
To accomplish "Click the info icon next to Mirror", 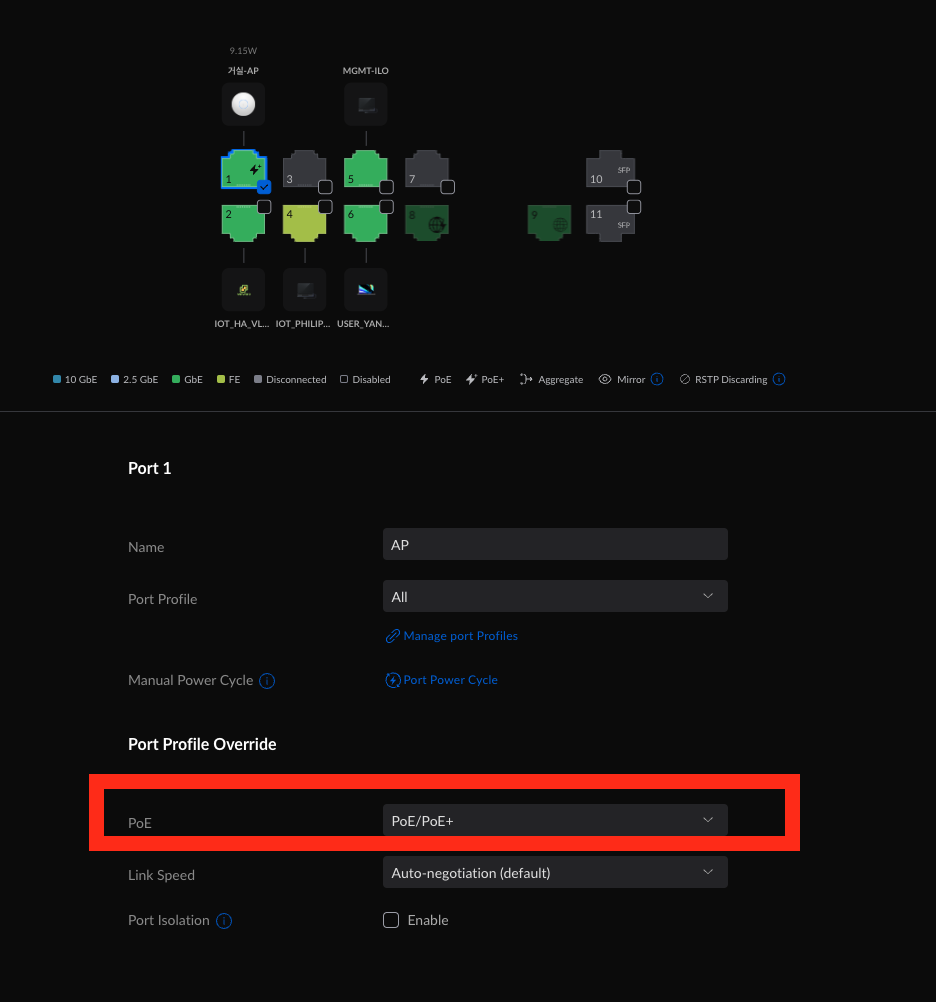I will pyautogui.click(x=657, y=380).
